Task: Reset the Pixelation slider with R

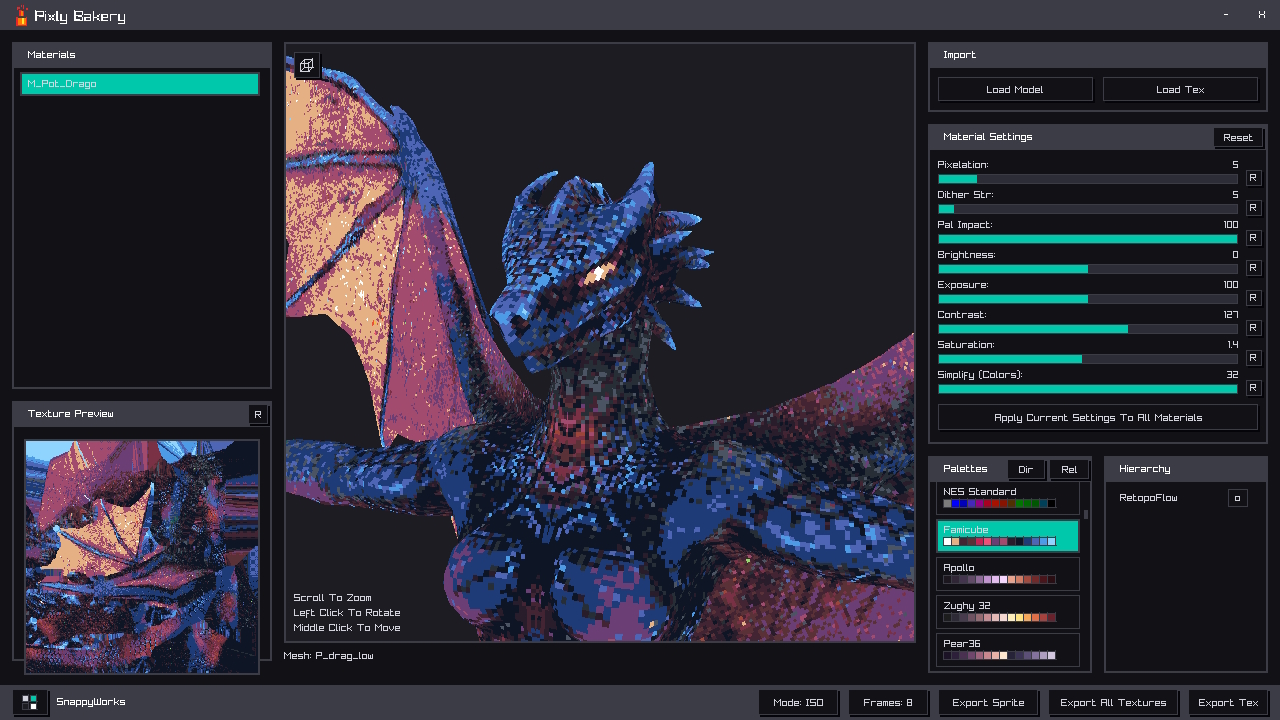Action: 1253,178
